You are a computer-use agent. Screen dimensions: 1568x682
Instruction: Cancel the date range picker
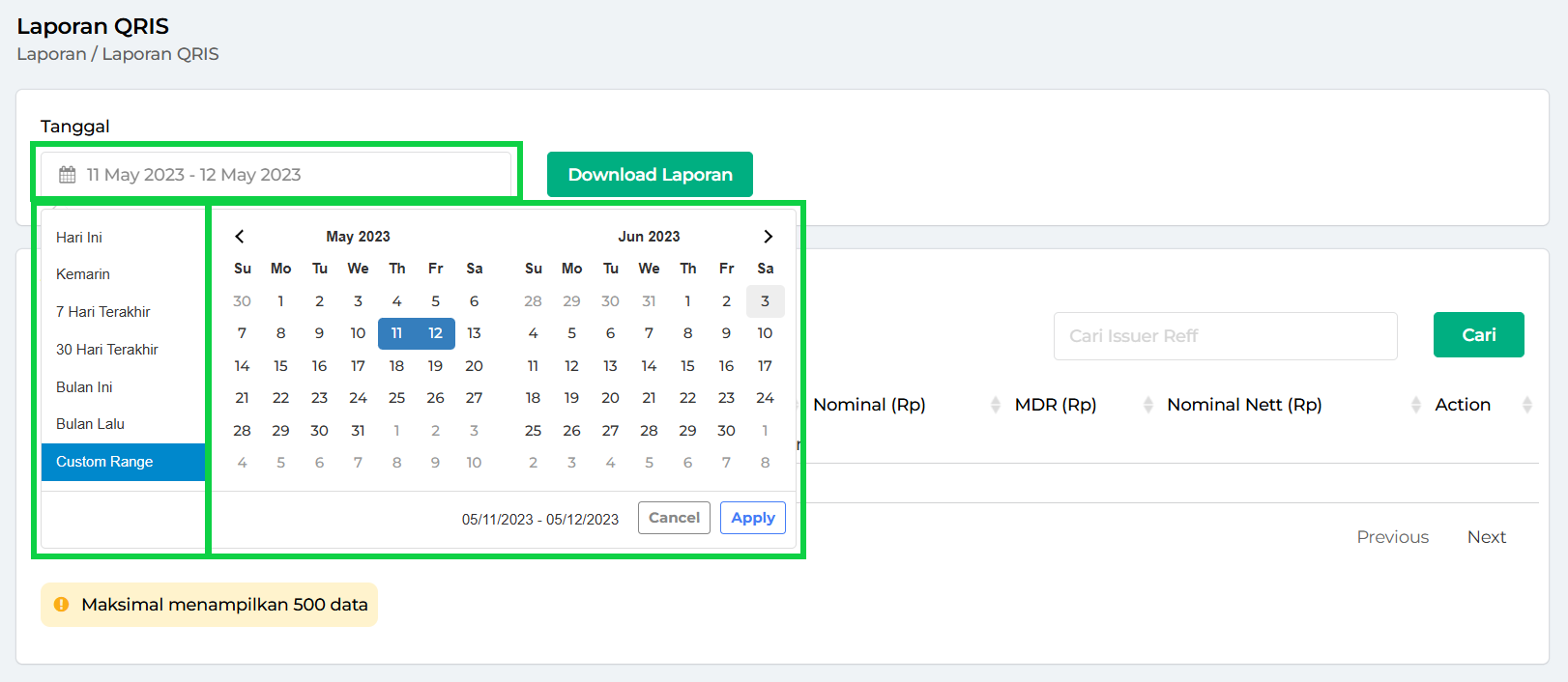coord(674,518)
